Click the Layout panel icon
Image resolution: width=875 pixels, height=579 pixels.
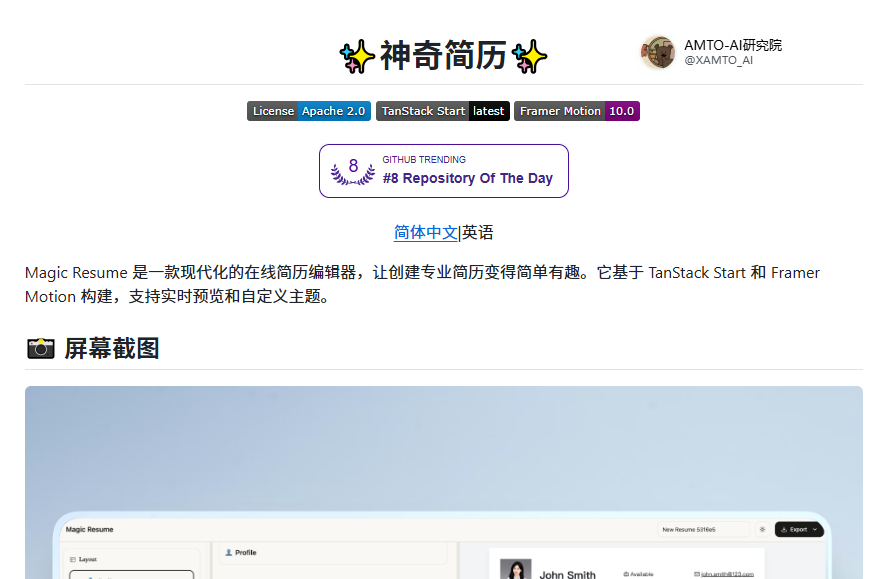(x=73, y=559)
